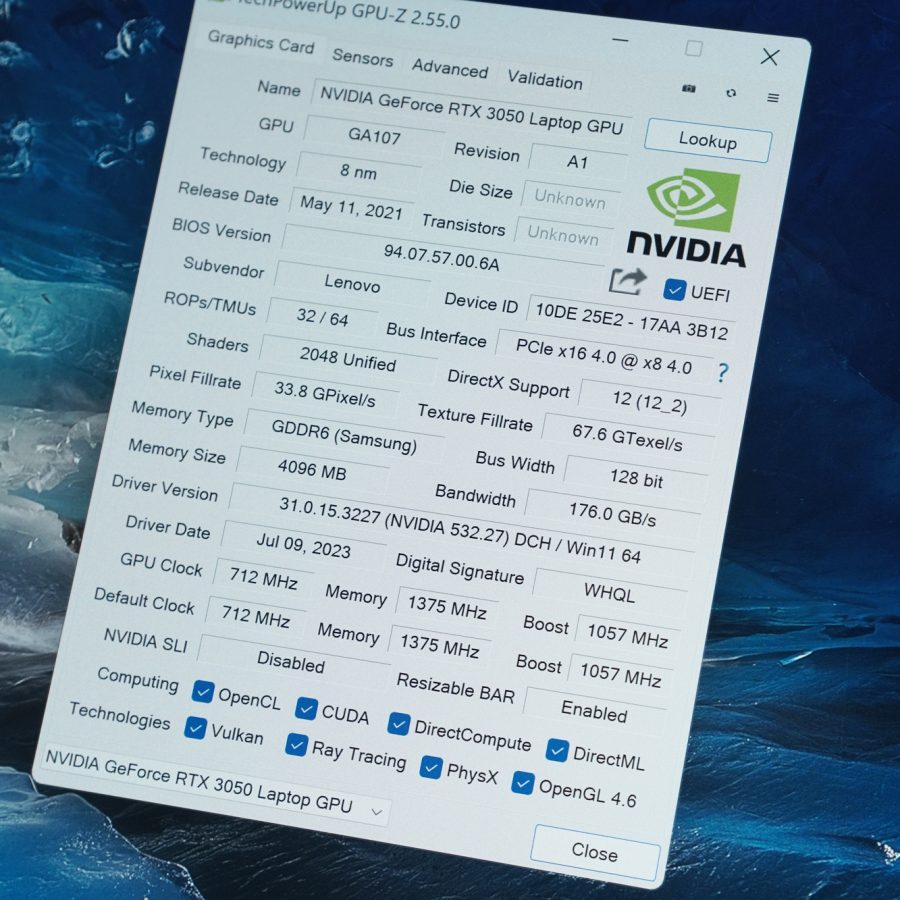The height and width of the screenshot is (900, 900).
Task: Toggle the CUDA checkbox
Action: click(x=306, y=708)
